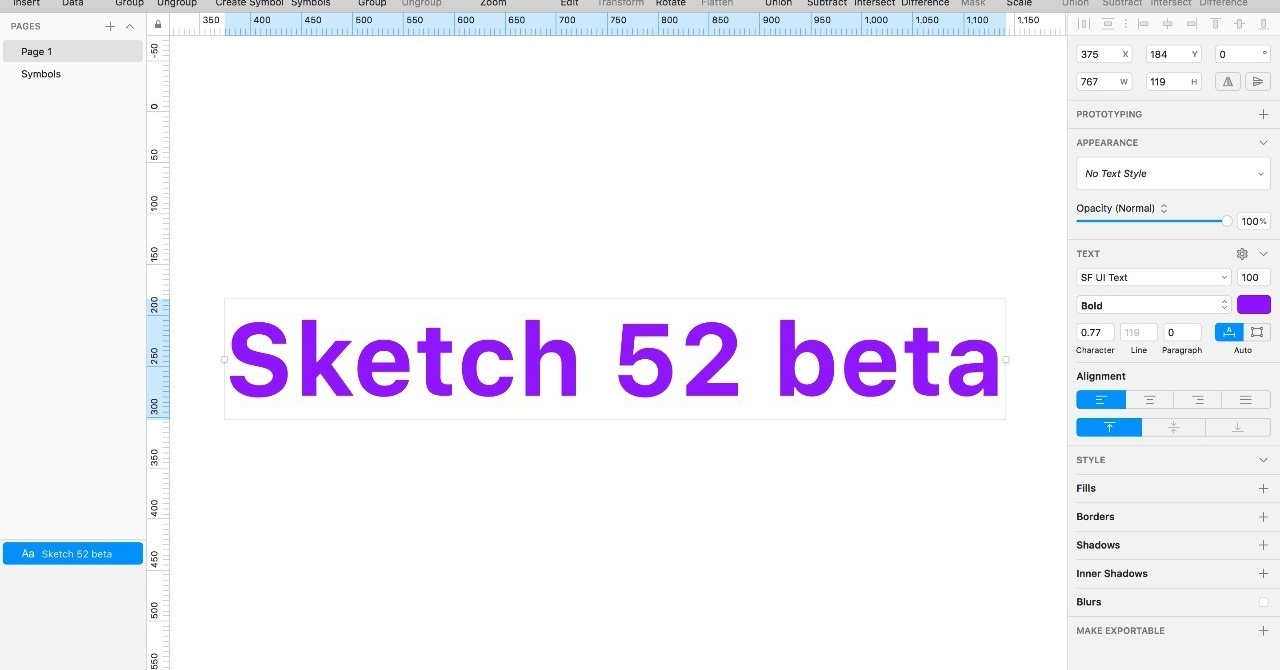Set vertical text alignment to bottom
1280x670 pixels.
coord(1238,428)
